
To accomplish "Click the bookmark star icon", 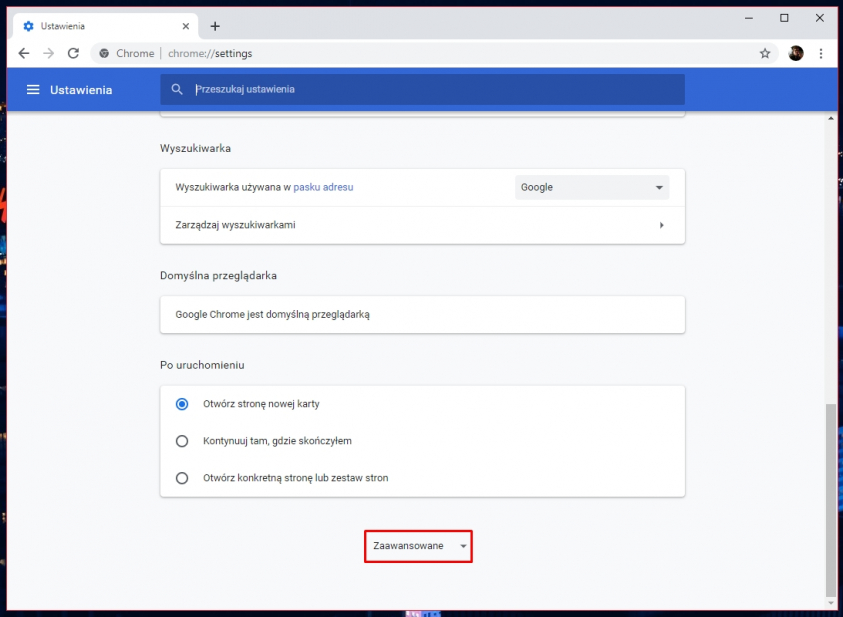I will [765, 53].
